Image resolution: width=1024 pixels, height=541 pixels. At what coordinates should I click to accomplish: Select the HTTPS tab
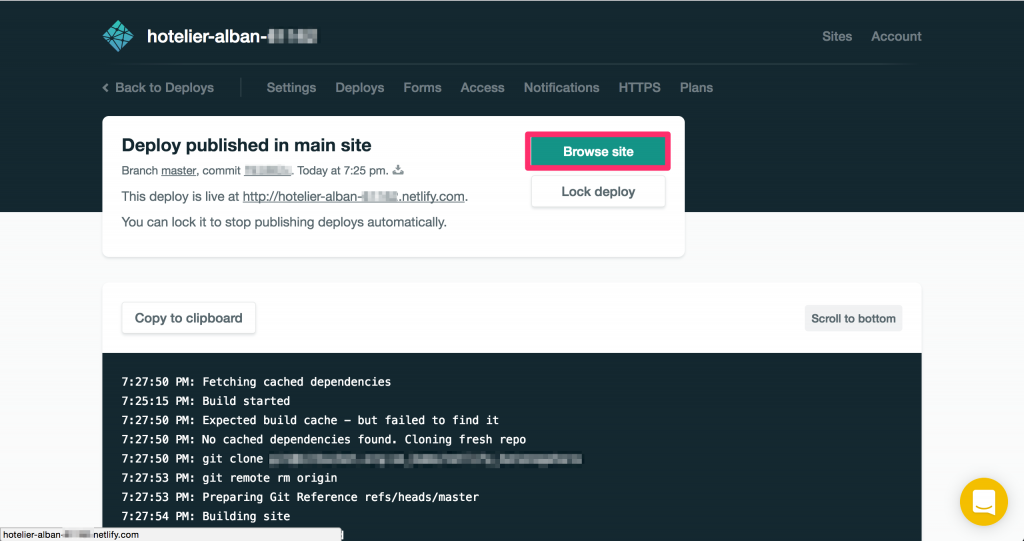tap(639, 88)
